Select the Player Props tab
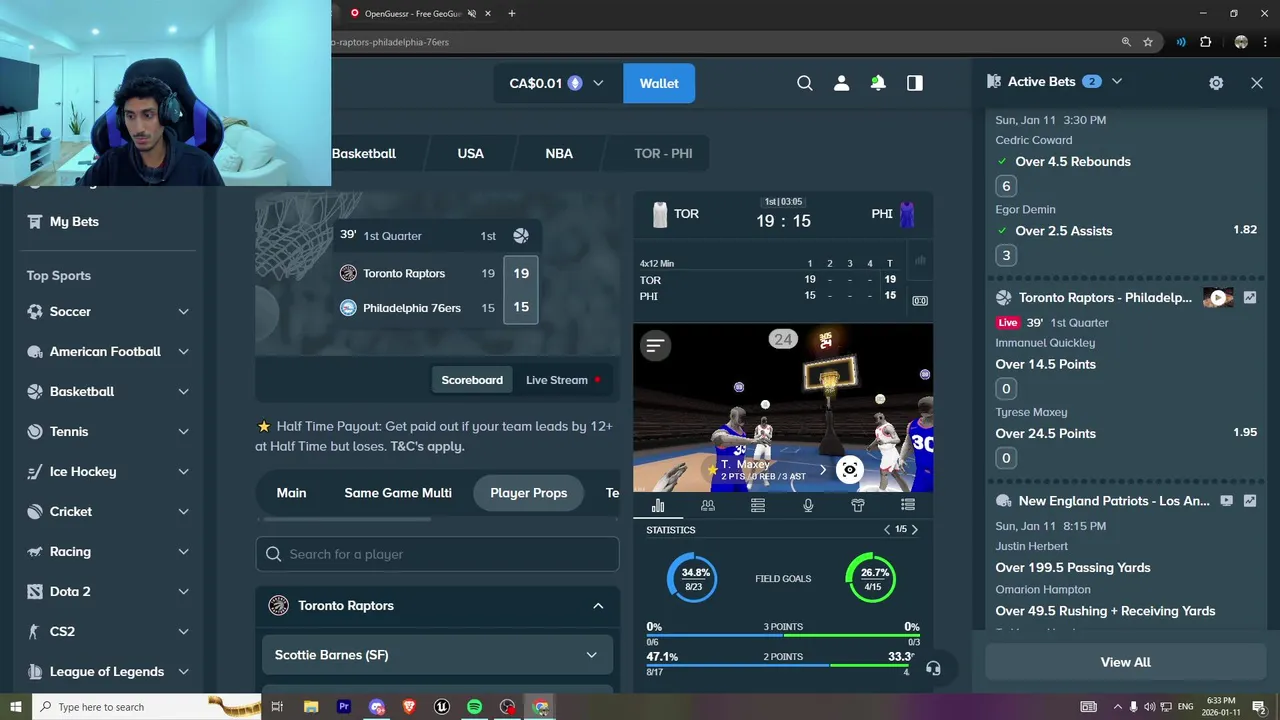1280x720 pixels. (x=528, y=493)
